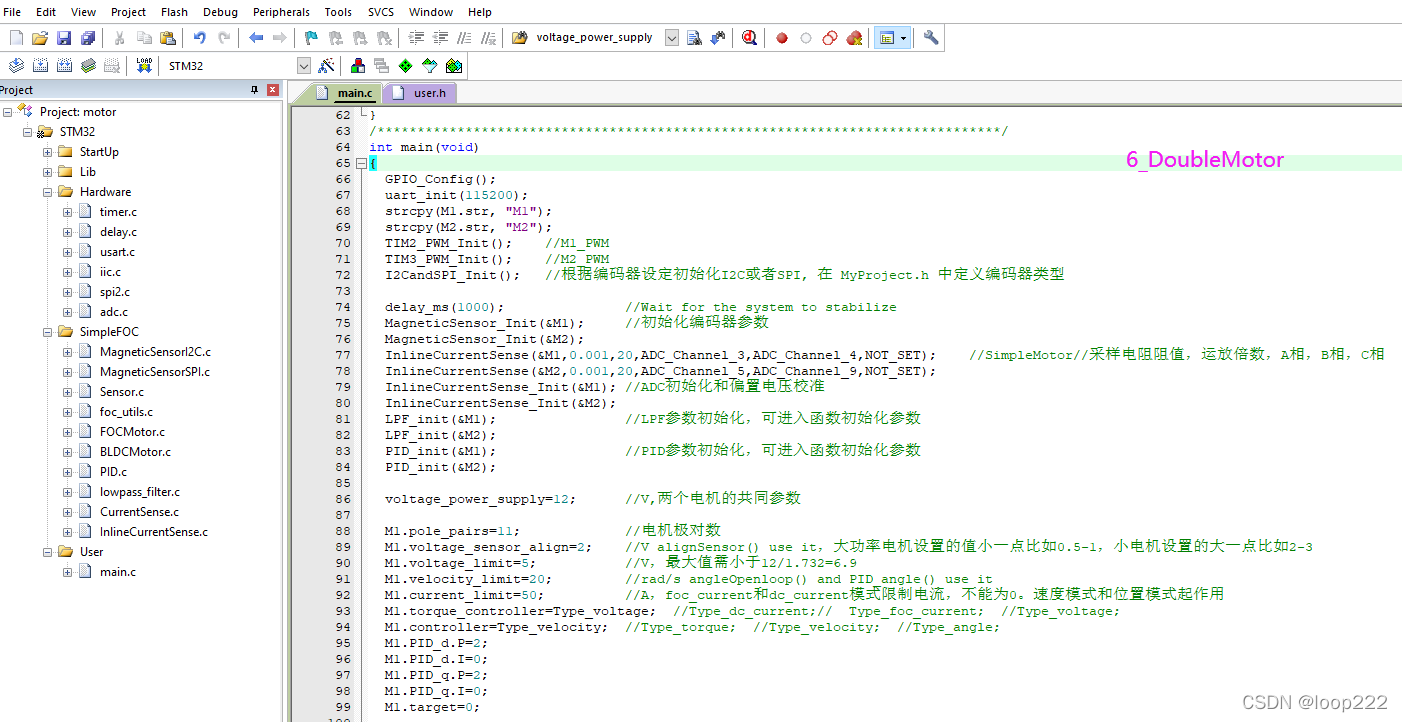Open the STM32 target selection dropdown
Viewport: 1402px width, 722px height.
click(304, 66)
